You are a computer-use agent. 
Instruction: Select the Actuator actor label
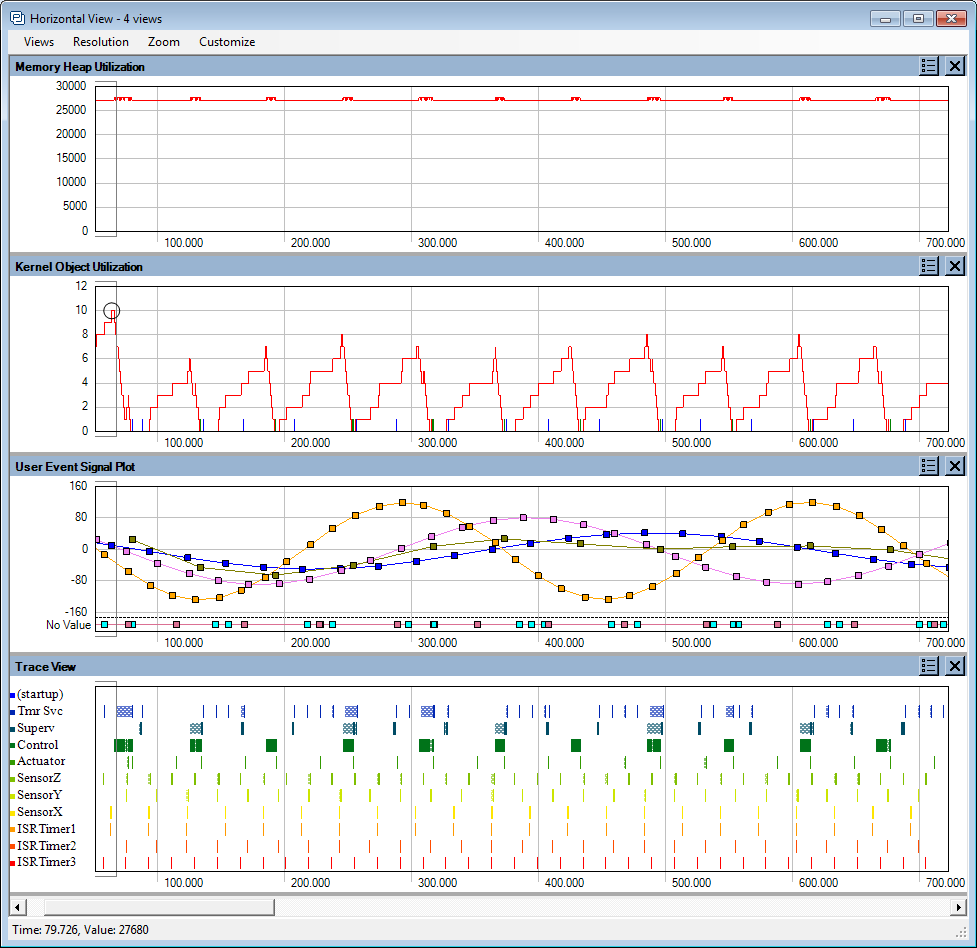pos(41,761)
